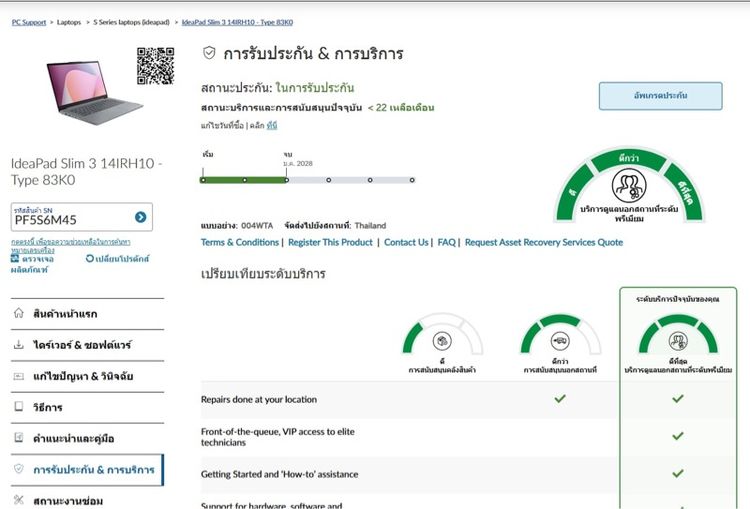The image size is (750, 509).
Task: Click the troubleshoot & diagnose sidebar icon
Action: [19, 376]
